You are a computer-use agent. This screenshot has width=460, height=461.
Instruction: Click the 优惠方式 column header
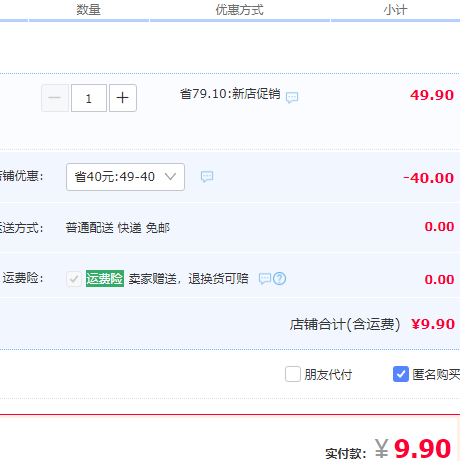239,10
